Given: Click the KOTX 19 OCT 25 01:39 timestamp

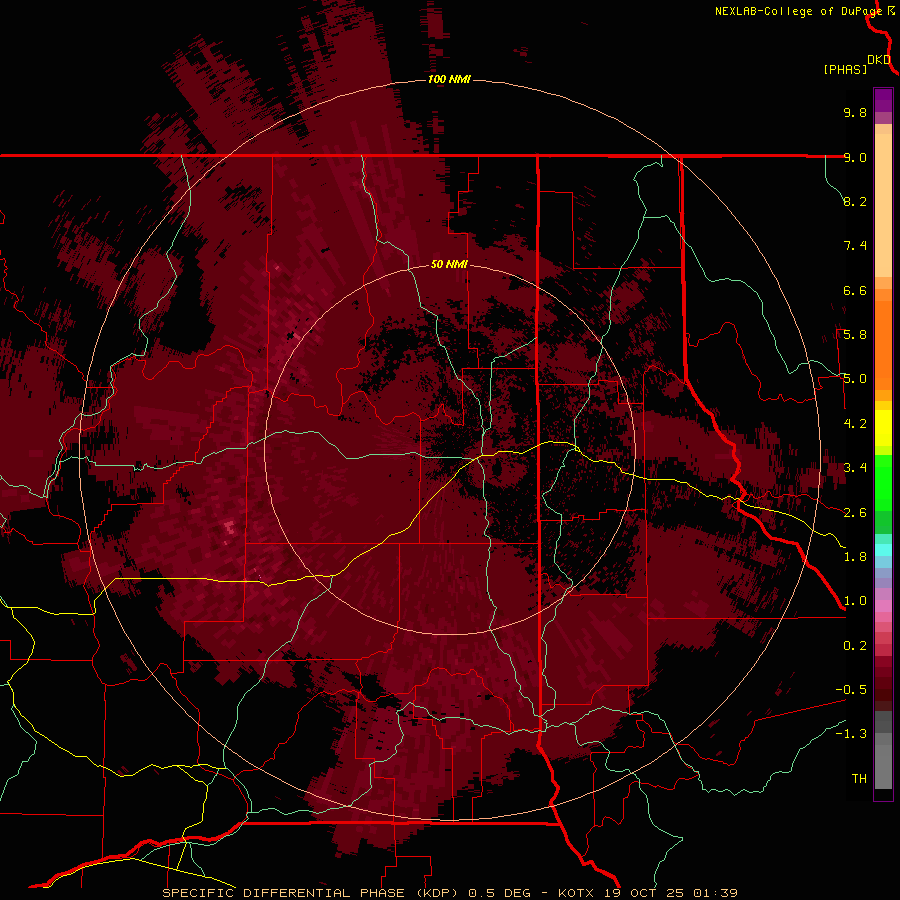Looking at the screenshot, I should coord(648,893).
